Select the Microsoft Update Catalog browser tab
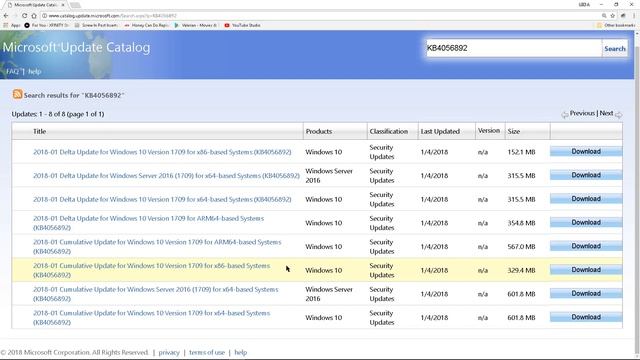The image size is (640, 360). point(36,5)
